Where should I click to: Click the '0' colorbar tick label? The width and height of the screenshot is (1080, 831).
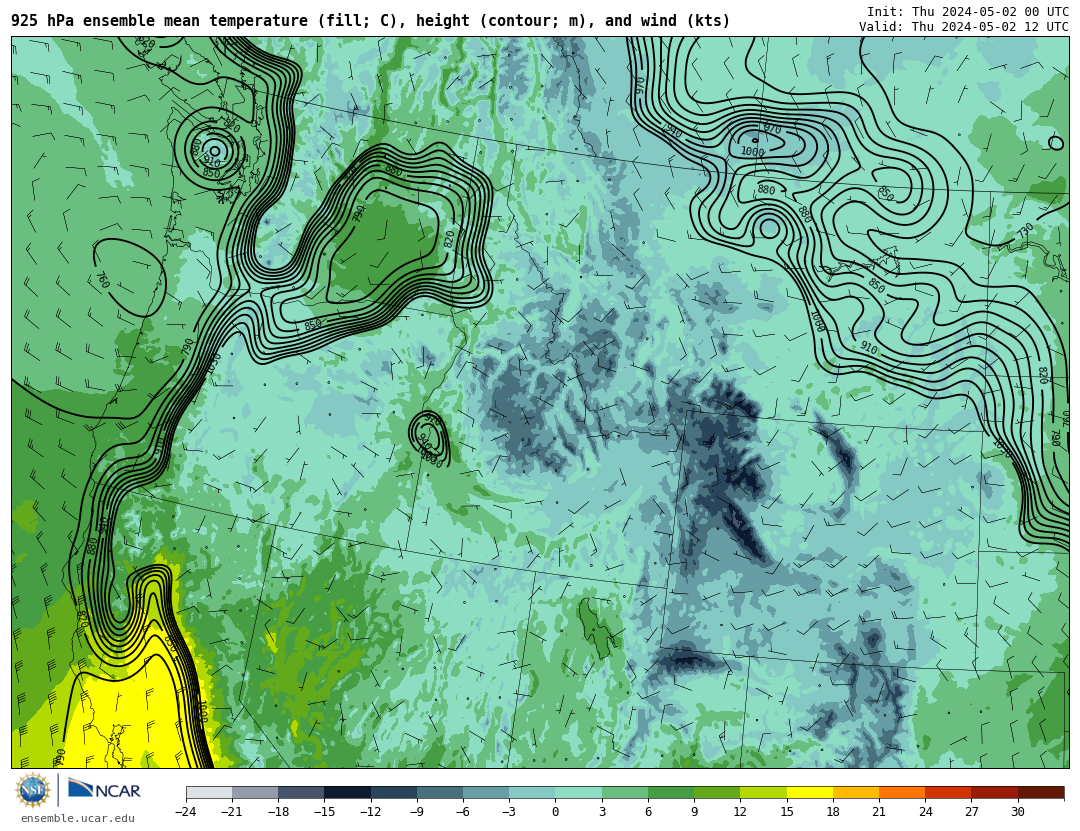pyautogui.click(x=556, y=812)
